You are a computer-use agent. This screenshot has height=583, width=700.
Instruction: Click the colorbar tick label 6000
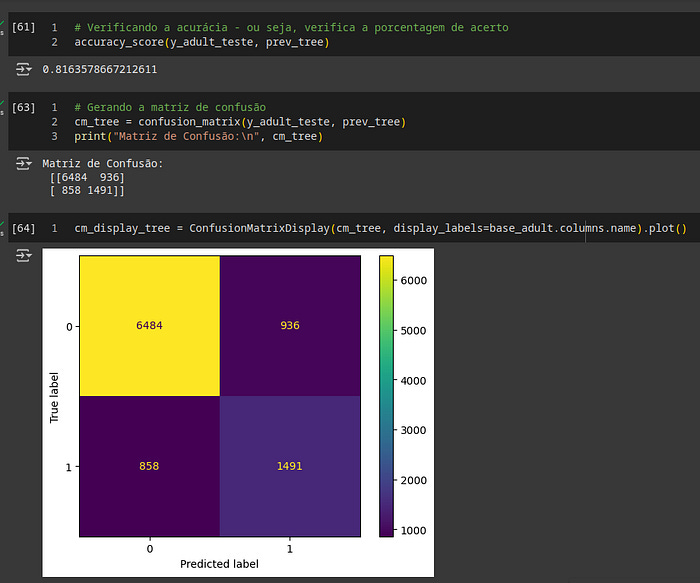413,280
